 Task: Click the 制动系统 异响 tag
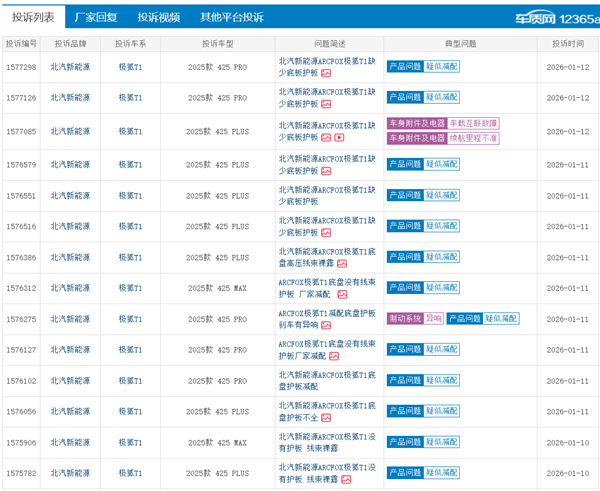(415, 319)
